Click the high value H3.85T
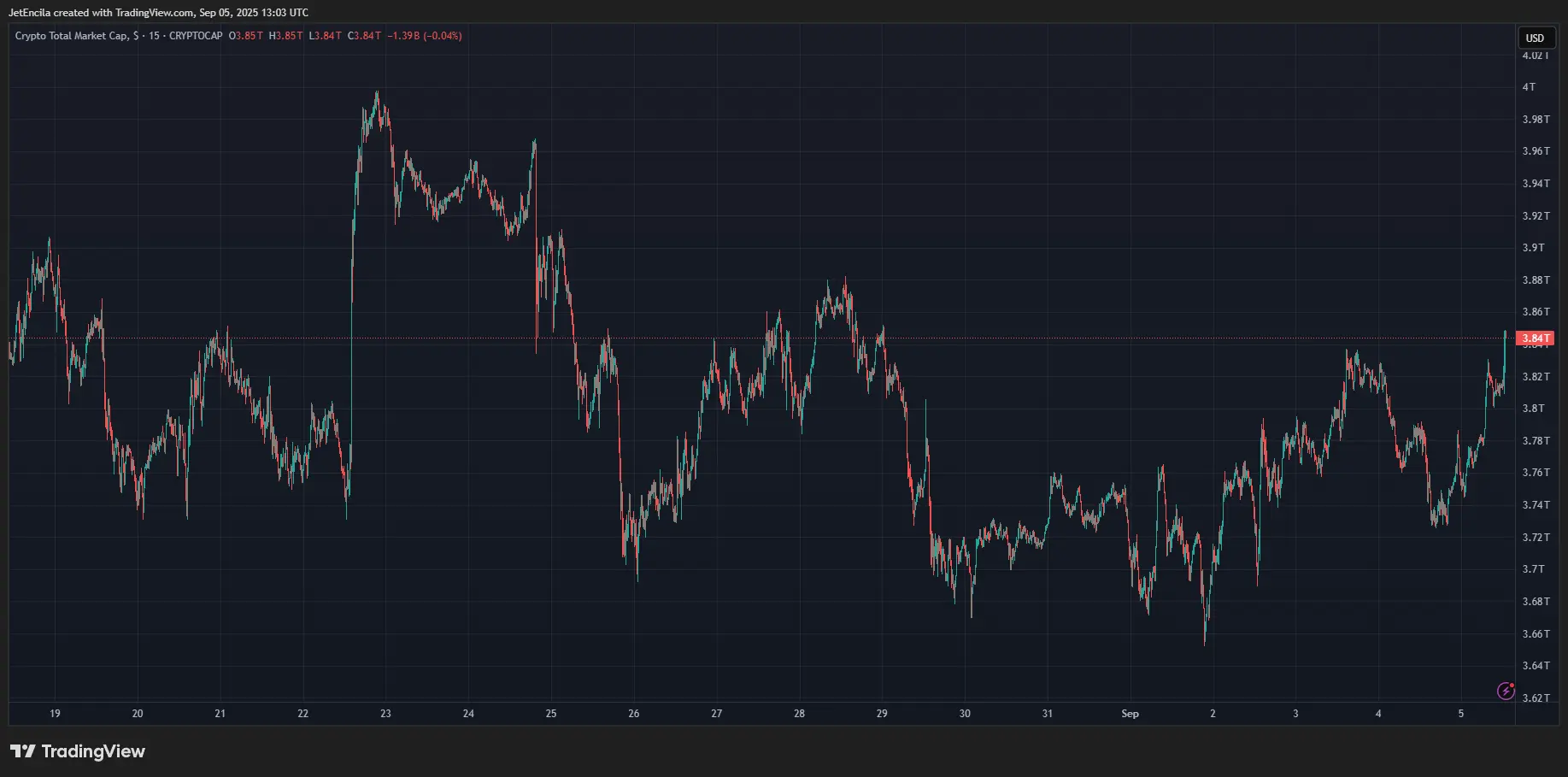The width and height of the screenshot is (1568, 777). coord(285,36)
